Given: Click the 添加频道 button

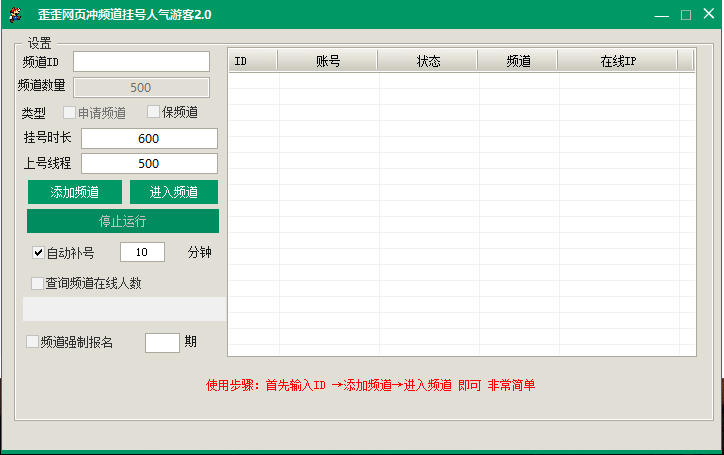Looking at the screenshot, I should (x=75, y=192).
